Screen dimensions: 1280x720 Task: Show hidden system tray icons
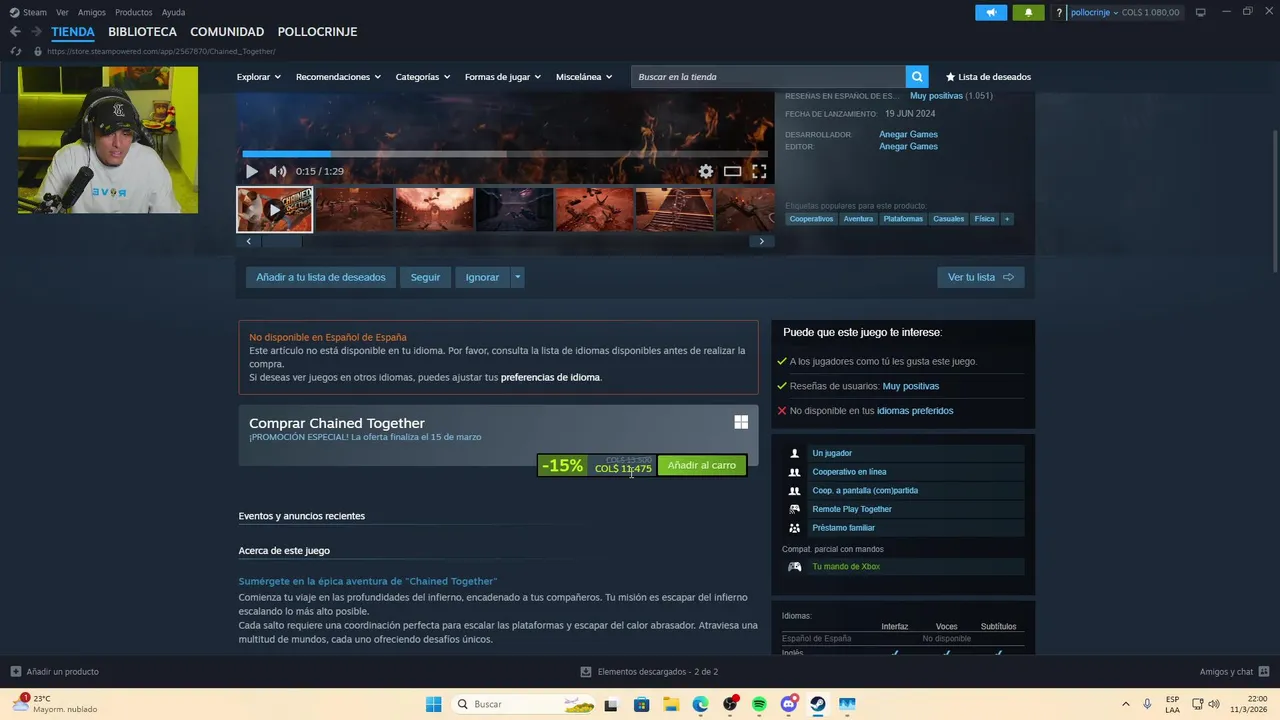(x=1125, y=704)
